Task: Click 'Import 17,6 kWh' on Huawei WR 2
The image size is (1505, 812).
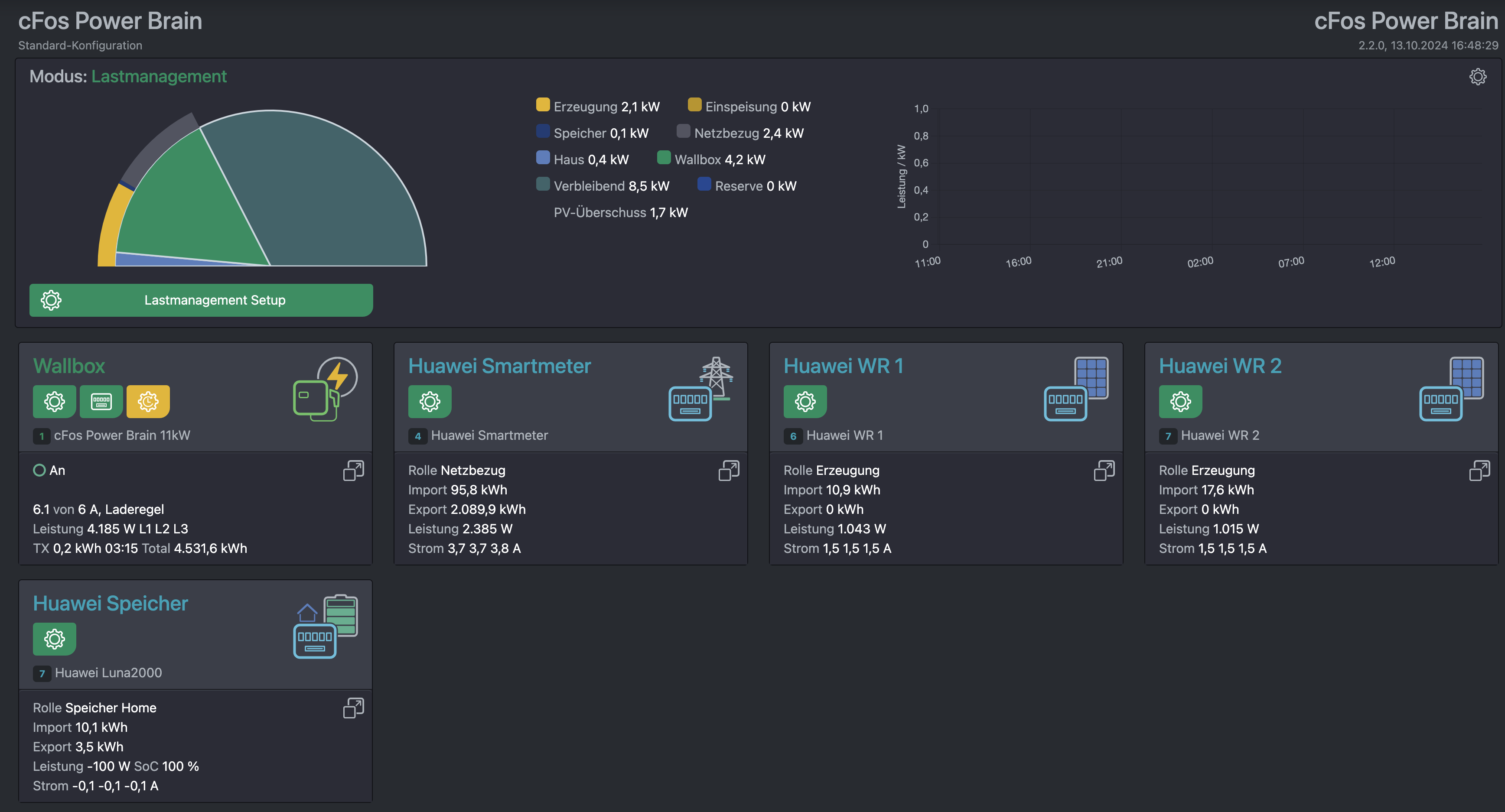Action: (1206, 490)
